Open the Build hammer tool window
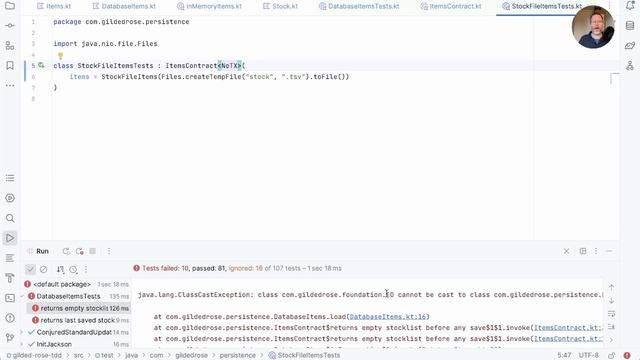 point(10,278)
